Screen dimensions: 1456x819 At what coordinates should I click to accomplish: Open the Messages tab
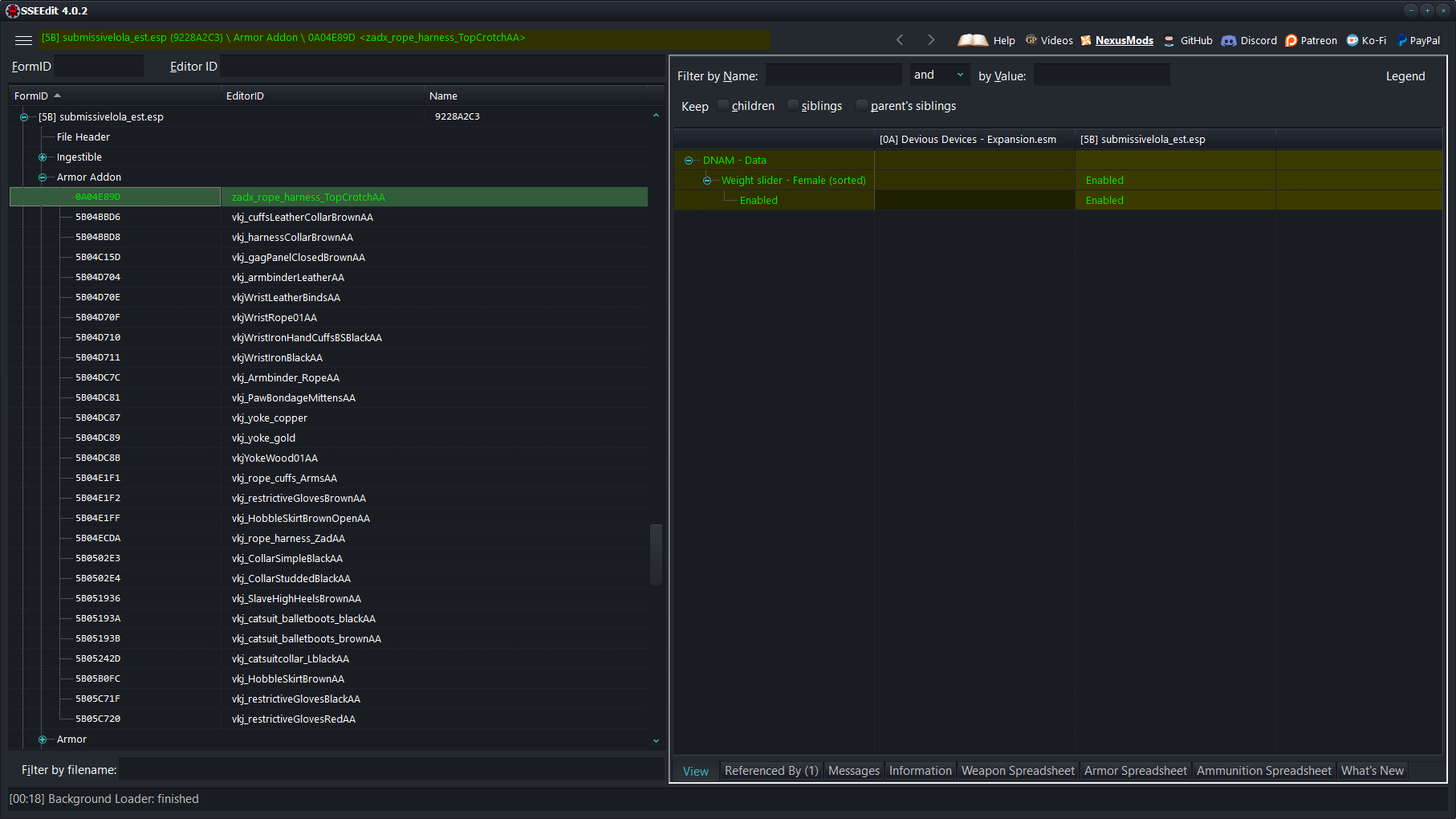tap(853, 771)
